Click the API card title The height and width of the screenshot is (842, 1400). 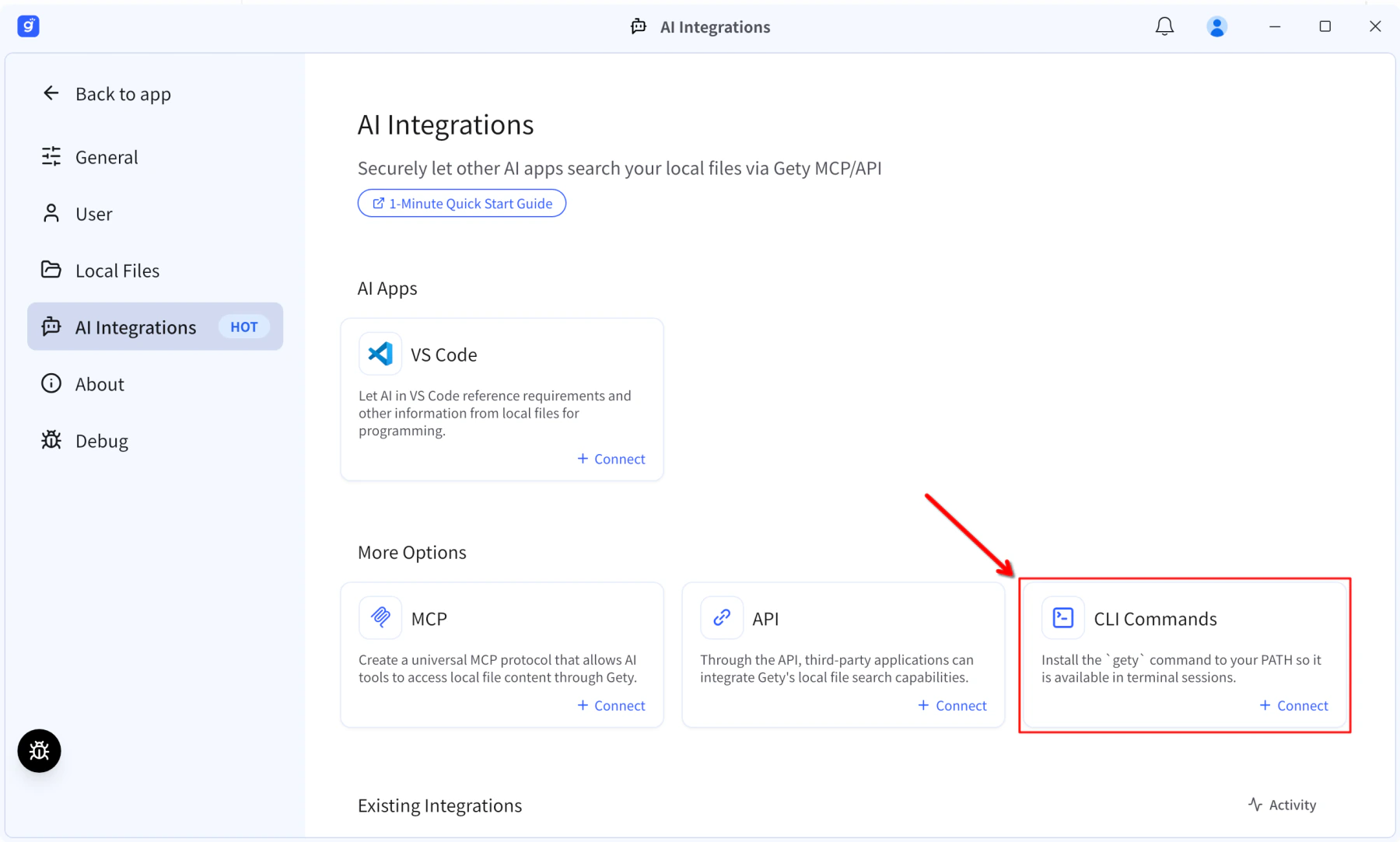[x=765, y=619]
